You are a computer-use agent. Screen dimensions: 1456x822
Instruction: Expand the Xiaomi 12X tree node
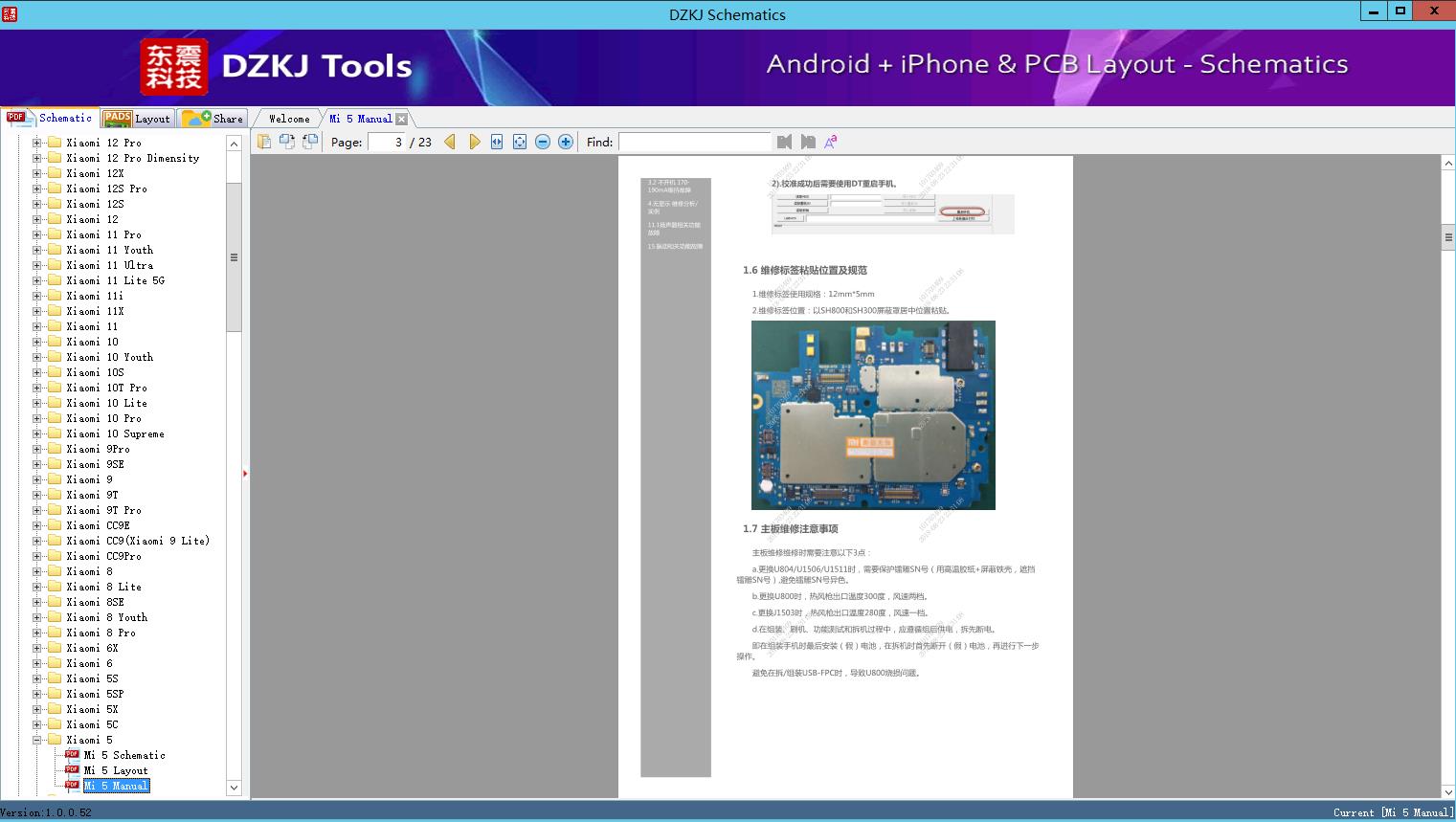pyautogui.click(x=37, y=173)
